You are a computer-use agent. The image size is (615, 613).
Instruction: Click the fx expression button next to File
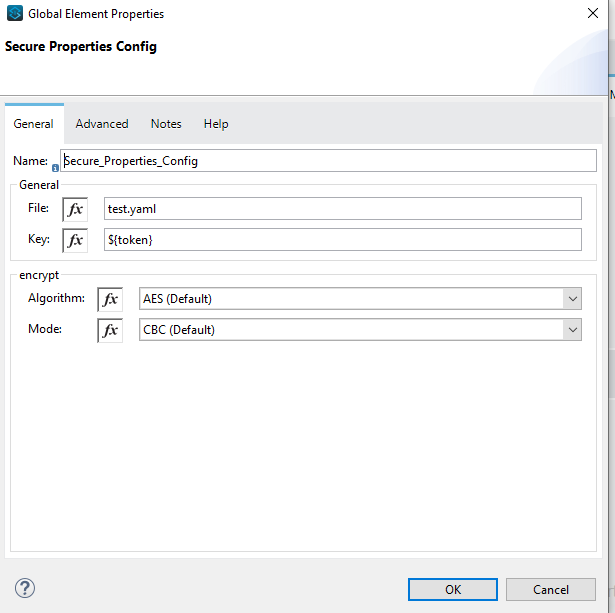75,209
